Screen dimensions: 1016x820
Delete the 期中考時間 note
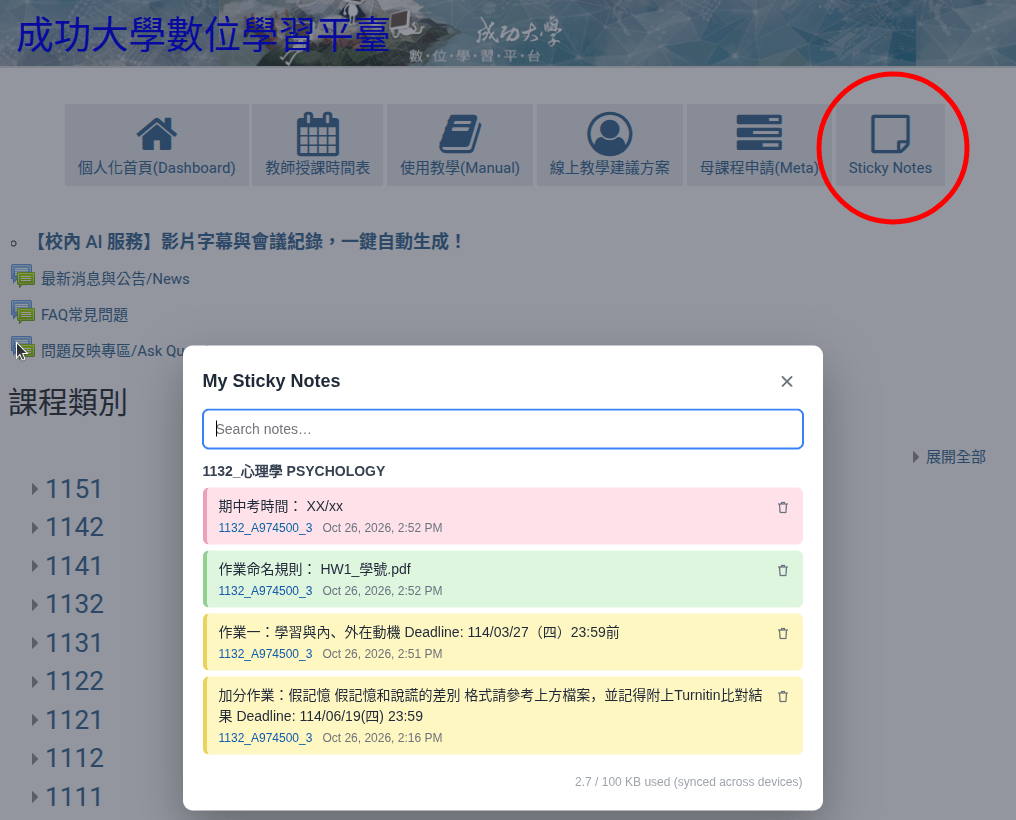783,508
